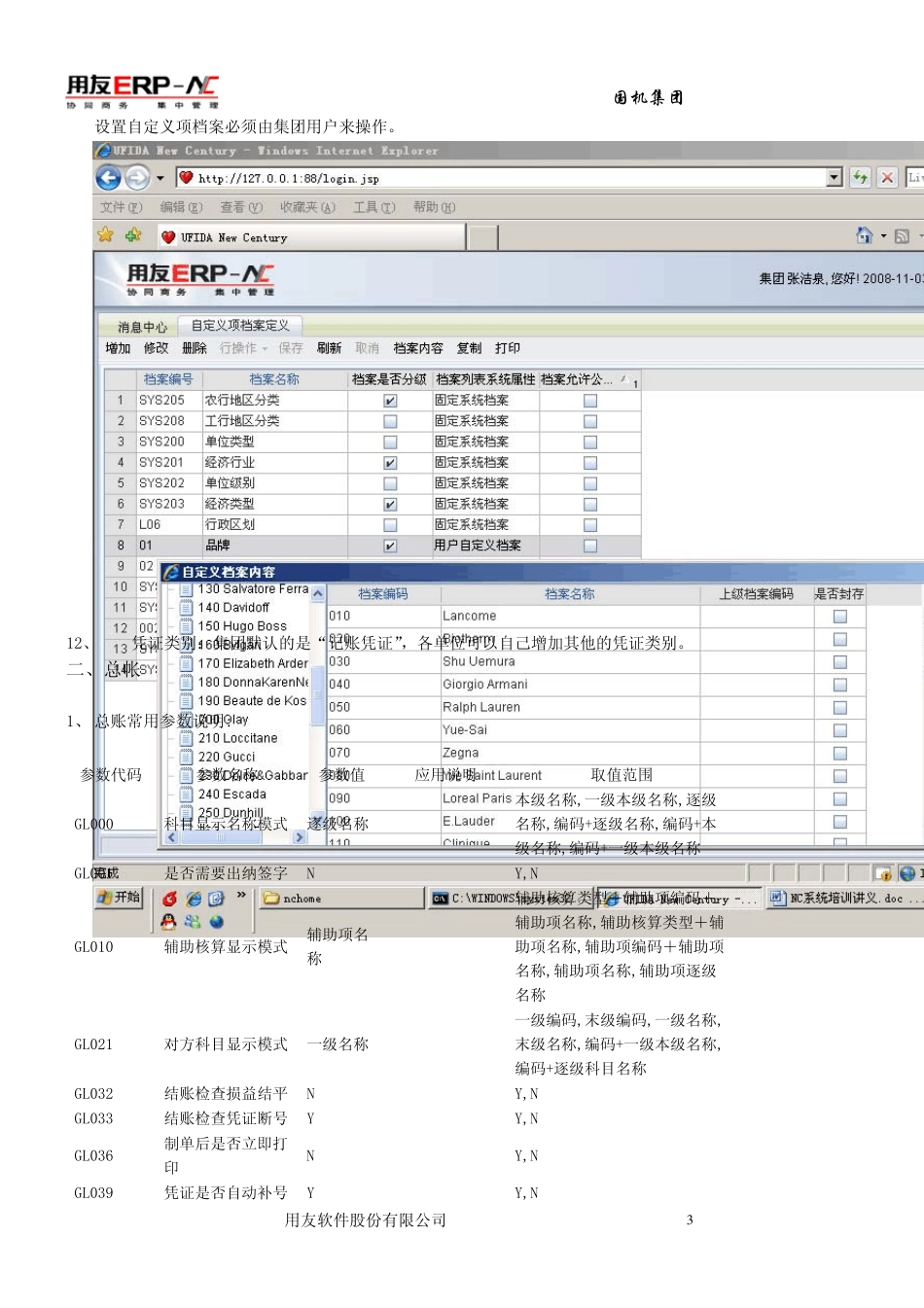Open the 工具(T) menu

pyautogui.click(x=373, y=207)
